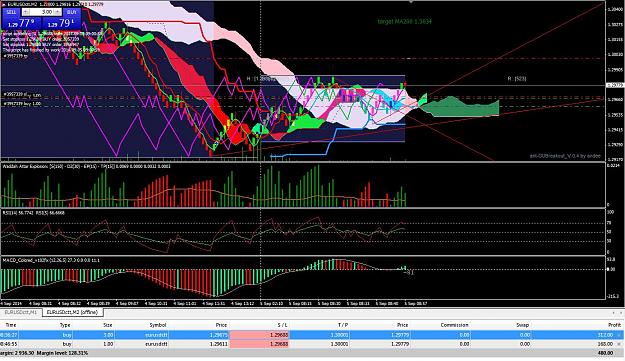This screenshot has width=625, height=361.
Task: Sort orders by the Commission column header
Action: 455,325
